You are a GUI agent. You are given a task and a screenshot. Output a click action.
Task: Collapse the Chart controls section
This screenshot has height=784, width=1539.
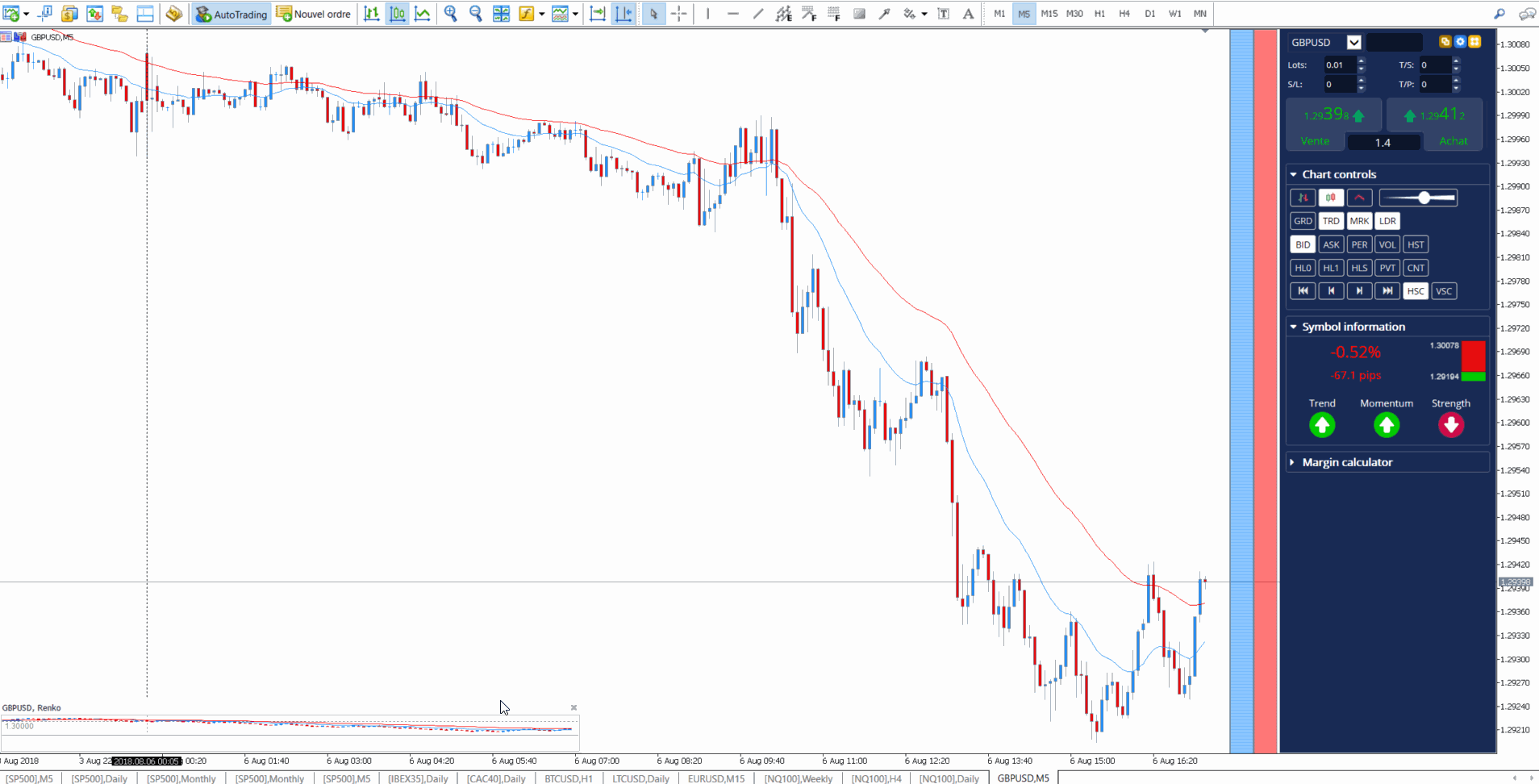(1294, 174)
